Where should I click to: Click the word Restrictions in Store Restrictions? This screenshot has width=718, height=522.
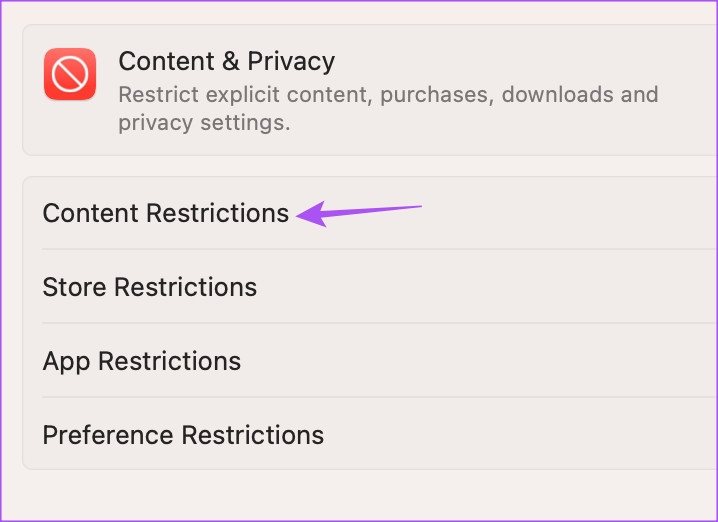pyautogui.click(x=185, y=287)
